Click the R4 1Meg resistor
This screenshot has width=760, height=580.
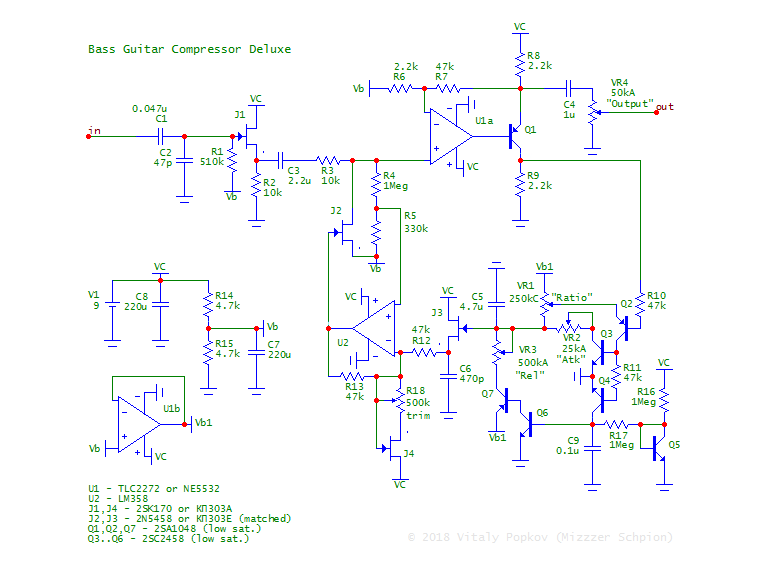tap(376, 184)
